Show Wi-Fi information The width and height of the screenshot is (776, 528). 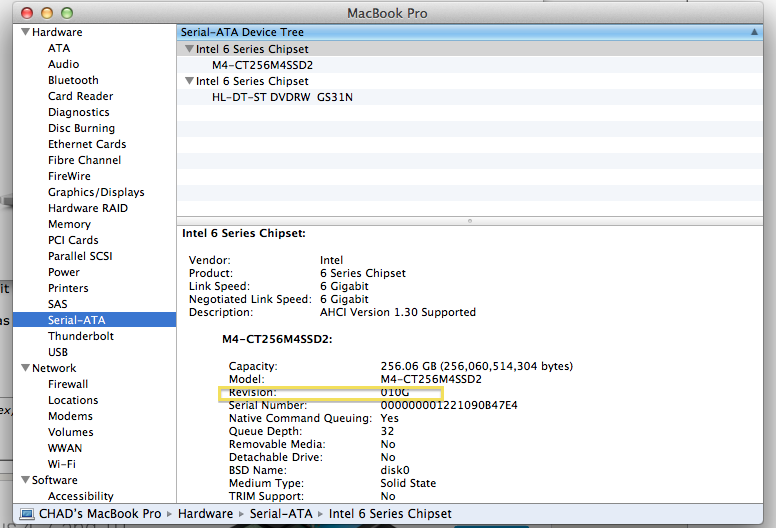(61, 464)
